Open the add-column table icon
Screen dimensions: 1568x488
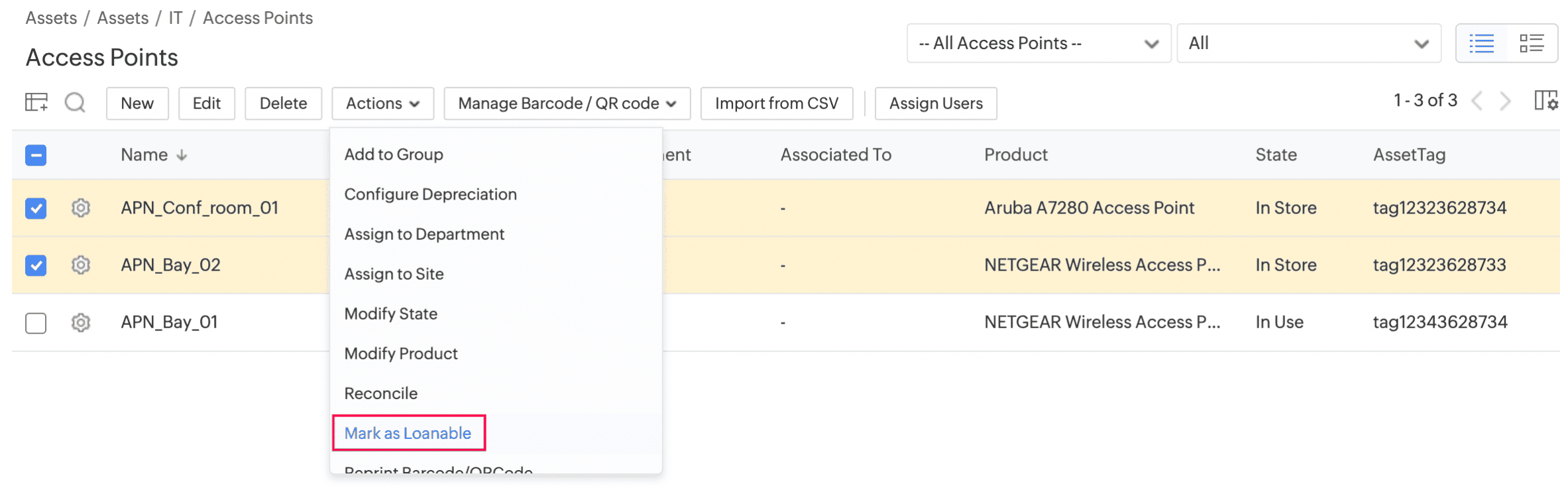pos(36,102)
